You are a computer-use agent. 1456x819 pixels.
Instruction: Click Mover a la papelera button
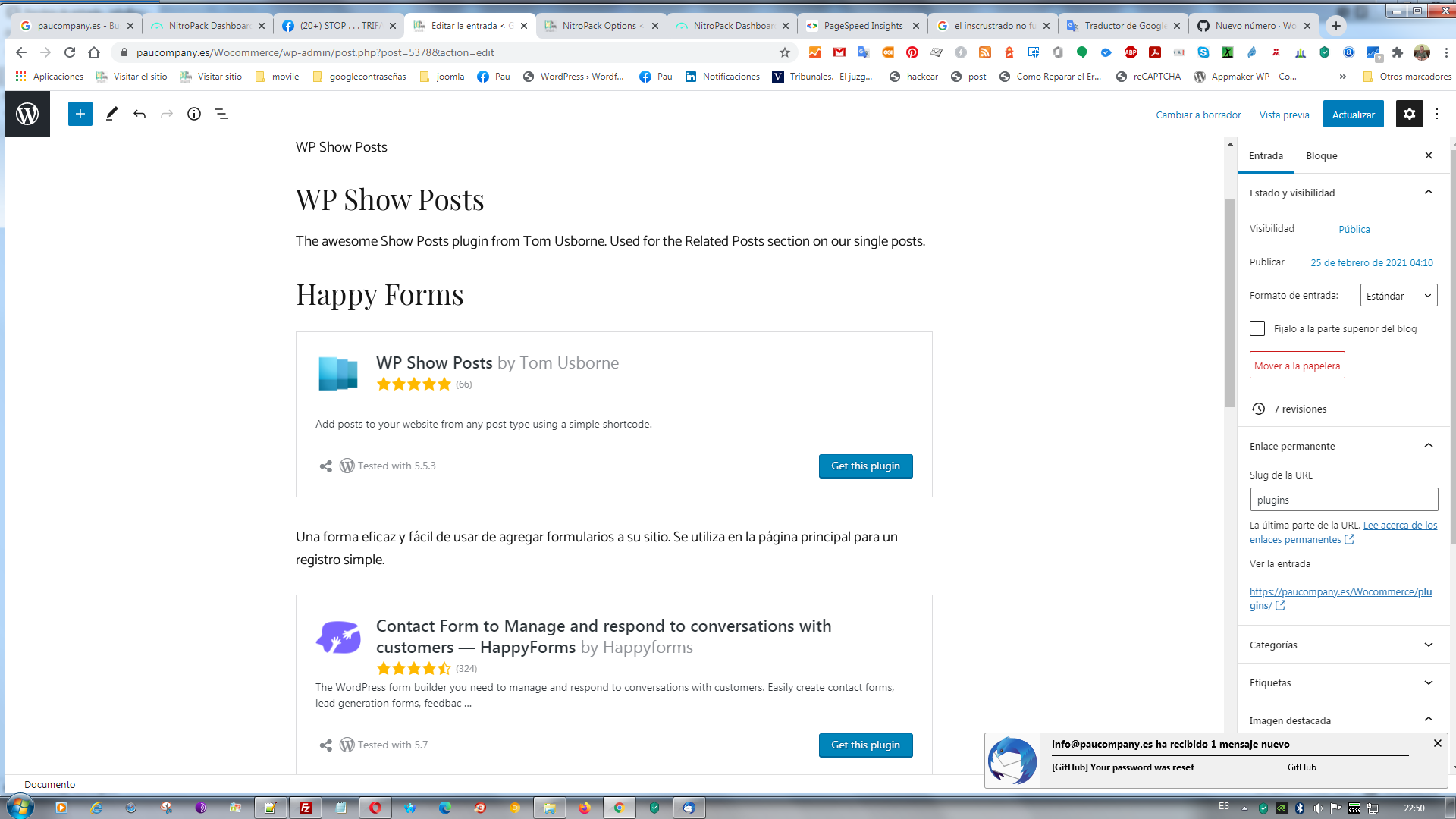tap(1297, 366)
